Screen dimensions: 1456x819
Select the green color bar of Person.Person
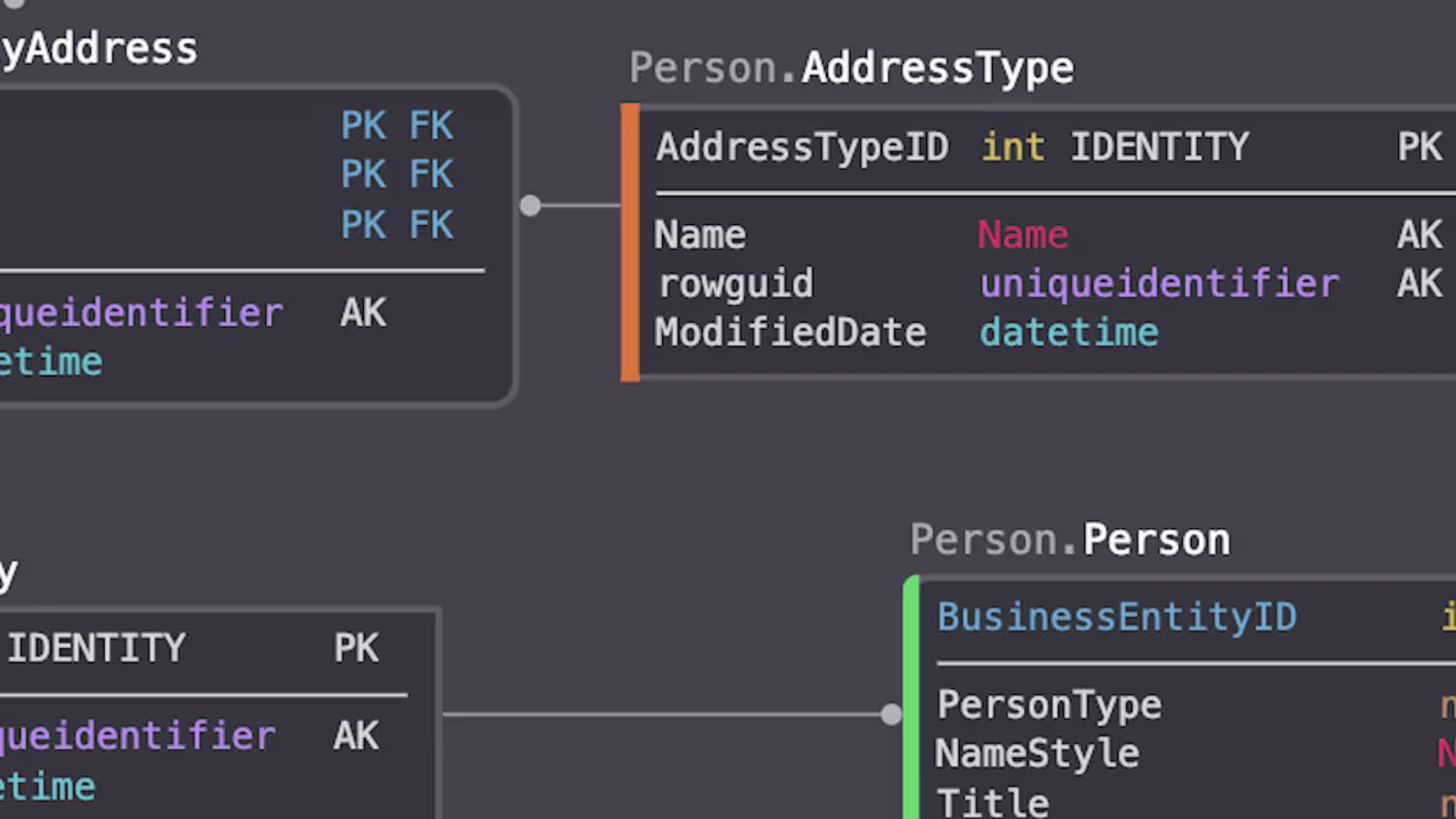pyautogui.click(x=910, y=699)
